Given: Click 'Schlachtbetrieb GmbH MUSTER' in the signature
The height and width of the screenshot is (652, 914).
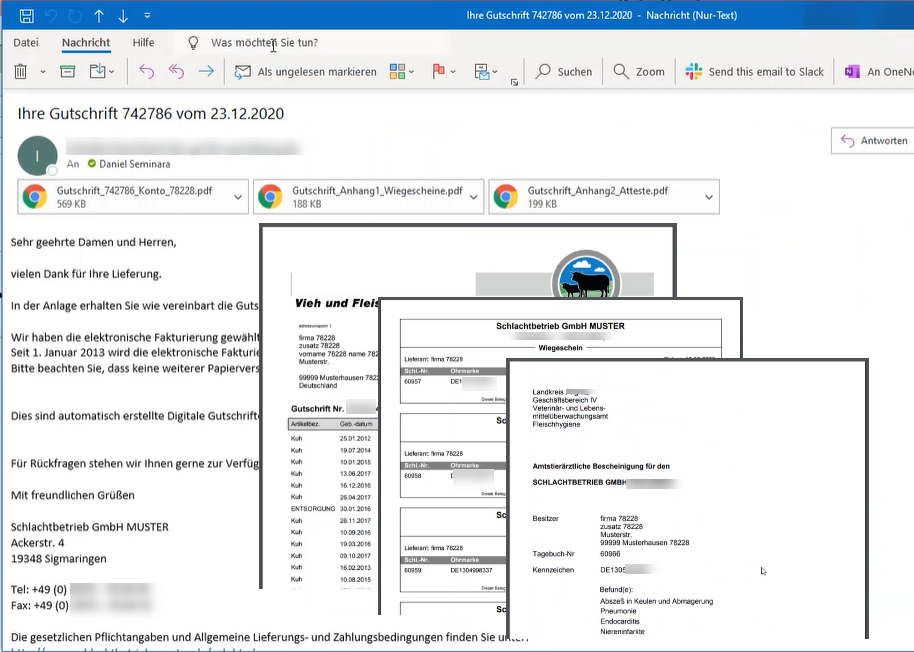Looking at the screenshot, I should (x=90, y=527).
